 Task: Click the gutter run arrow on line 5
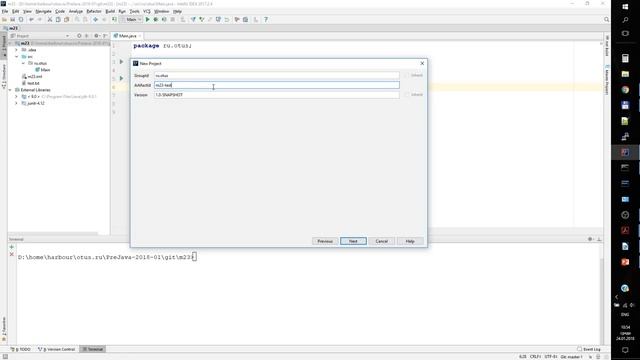point(121,78)
